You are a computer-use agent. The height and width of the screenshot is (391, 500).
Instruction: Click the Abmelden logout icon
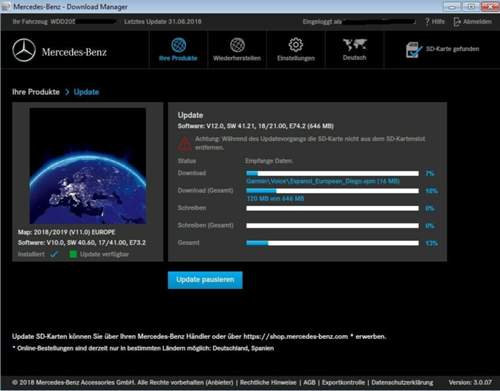click(457, 22)
